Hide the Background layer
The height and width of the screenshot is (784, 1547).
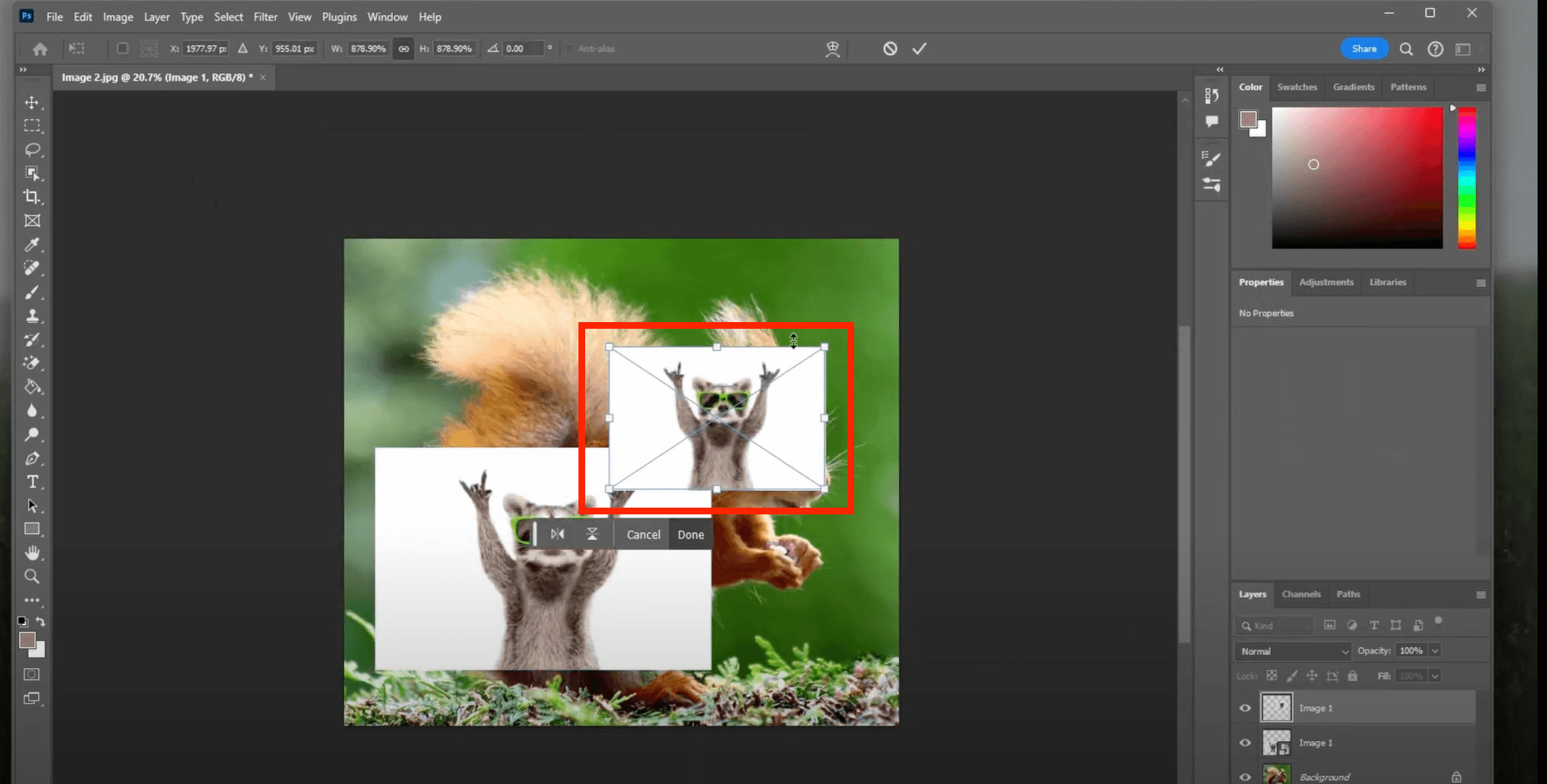[x=1245, y=777]
